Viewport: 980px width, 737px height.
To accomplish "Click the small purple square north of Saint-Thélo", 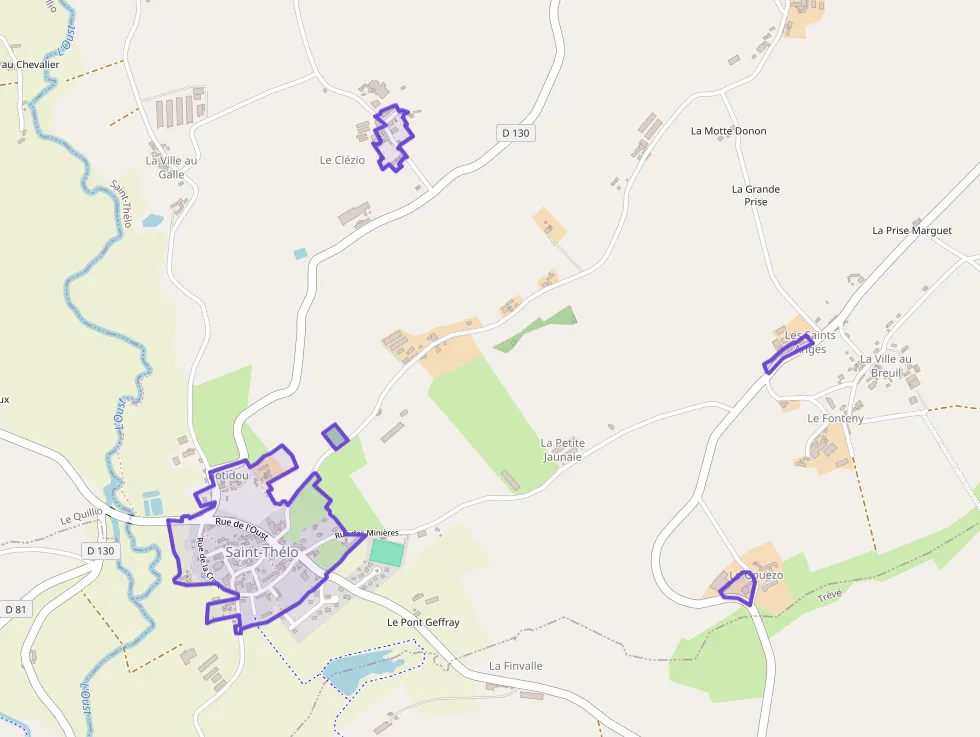I will coord(335,436).
